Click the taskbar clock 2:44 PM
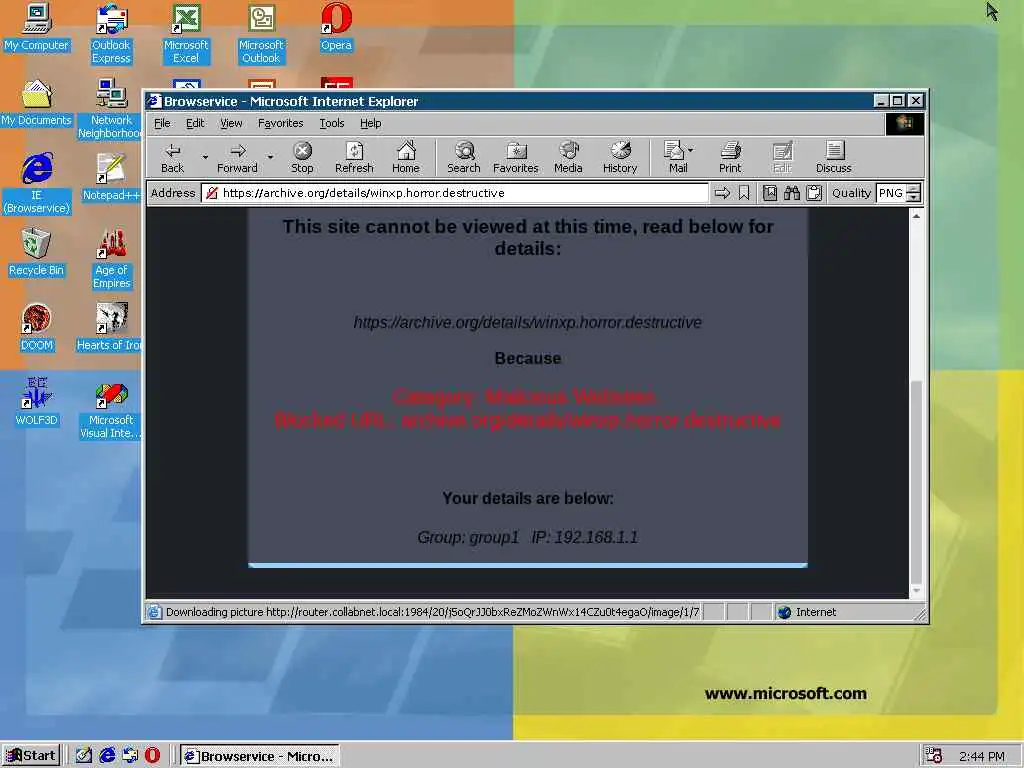This screenshot has width=1024, height=768. (982, 756)
